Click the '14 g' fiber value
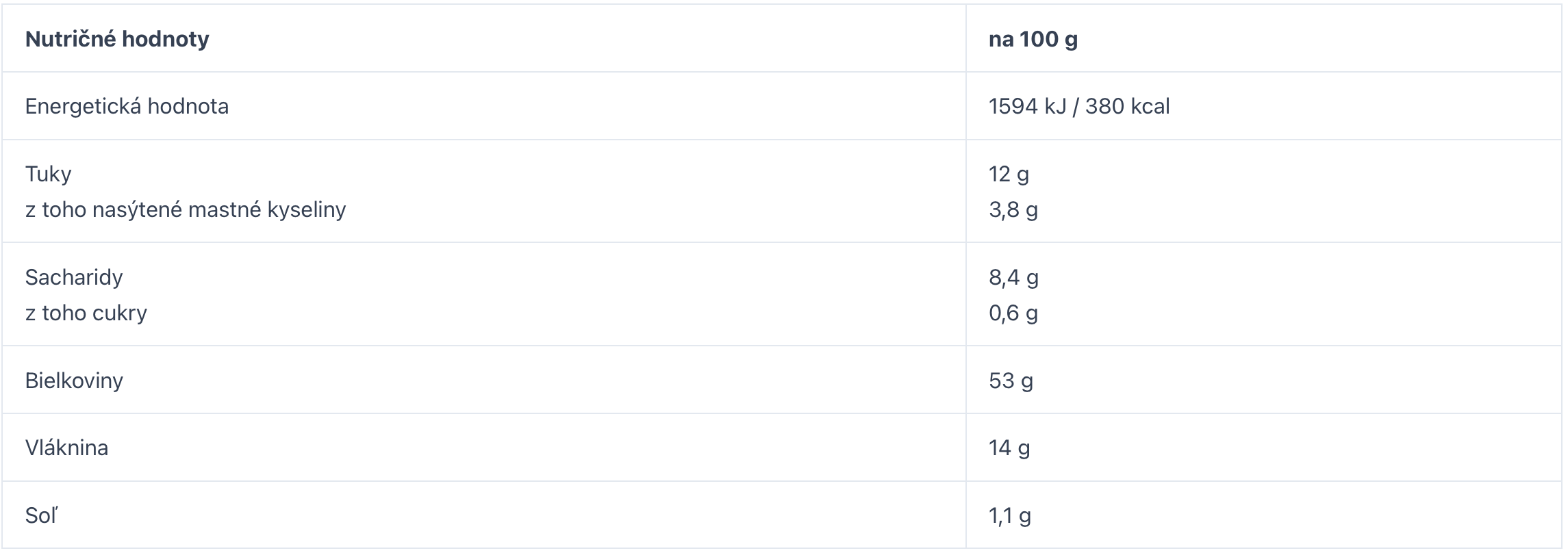1568x553 pixels. 1009,448
